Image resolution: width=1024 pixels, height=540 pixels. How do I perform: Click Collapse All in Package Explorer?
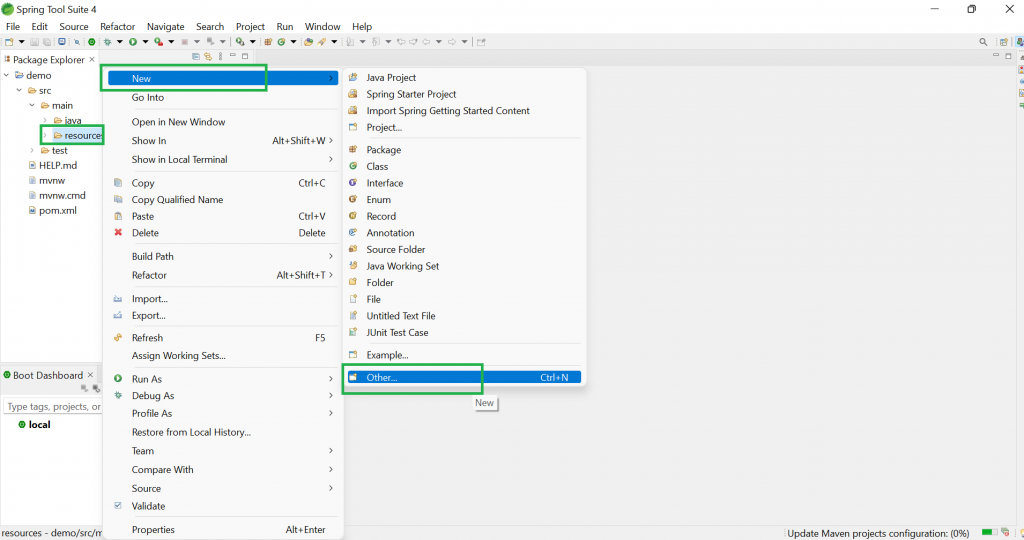196,57
